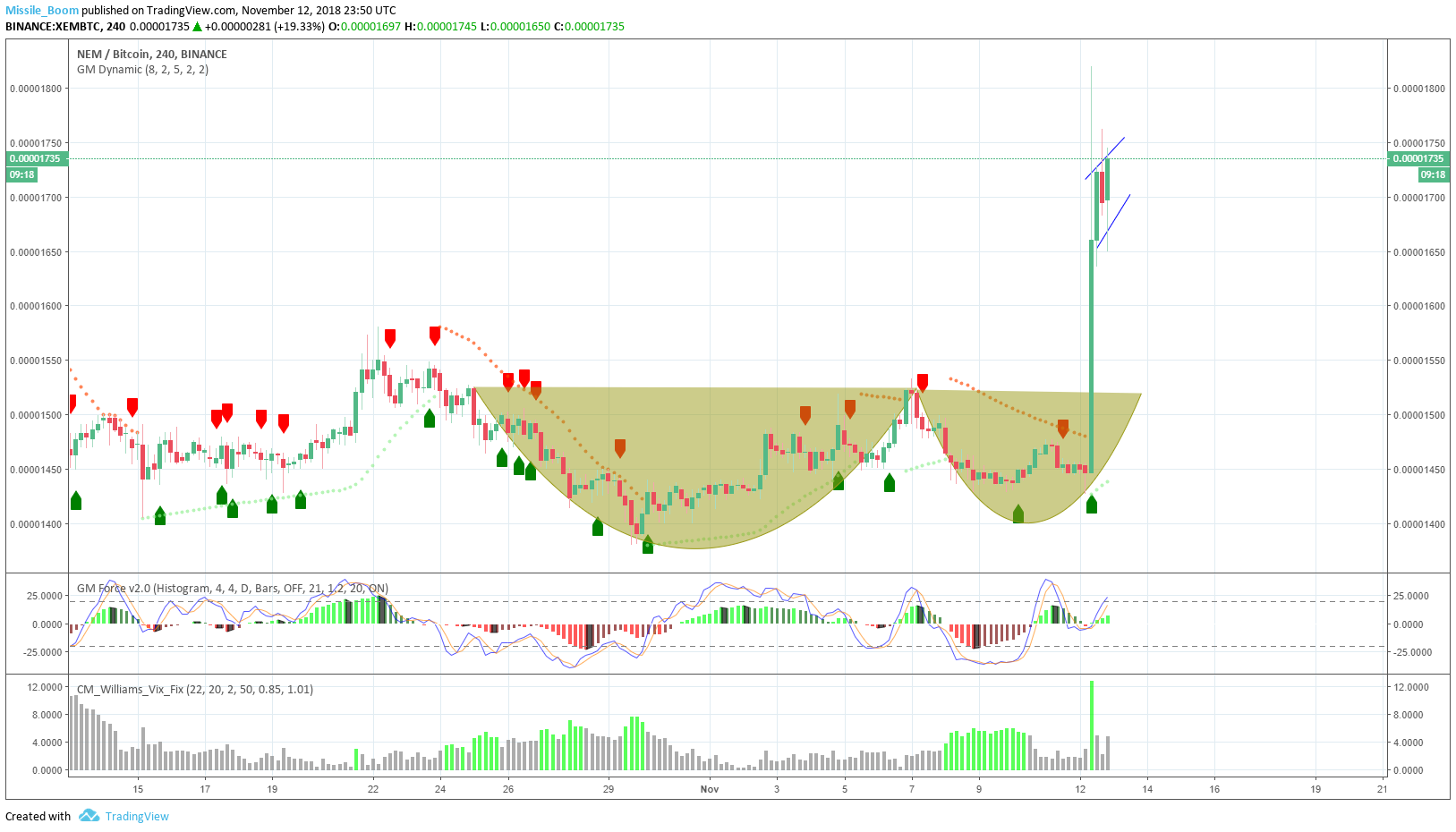
Task: Click the green 0.00001735 price tag on left axis
Action: point(36,159)
